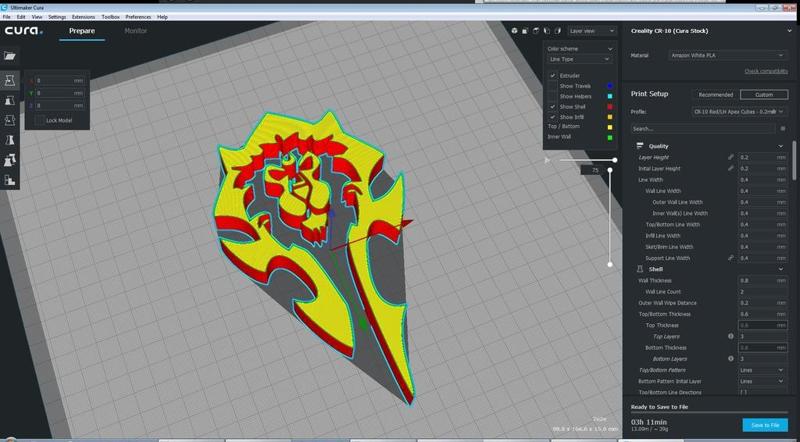Open the Line Type color scheme dropdown
This screenshot has width=800, height=442.
(579, 59)
